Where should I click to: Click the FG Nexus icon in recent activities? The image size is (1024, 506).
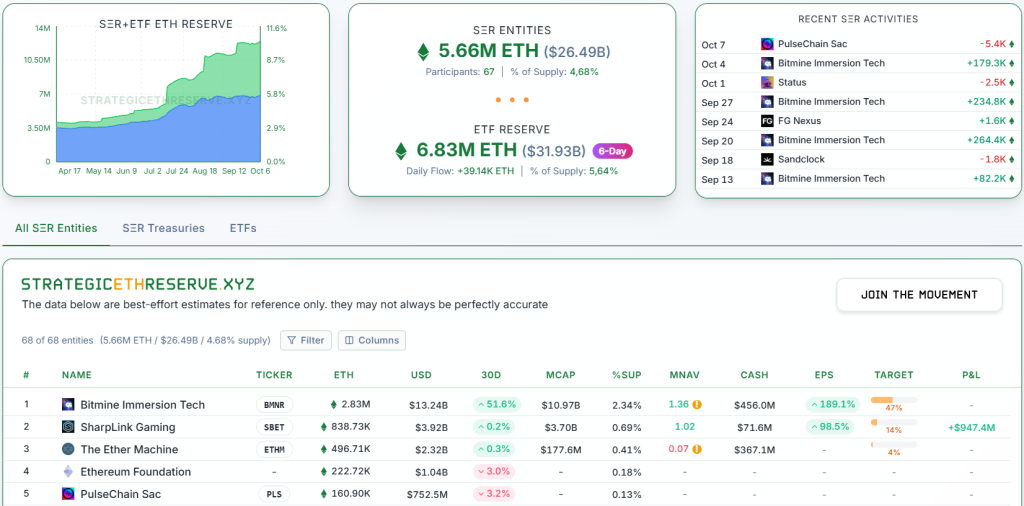coord(767,121)
